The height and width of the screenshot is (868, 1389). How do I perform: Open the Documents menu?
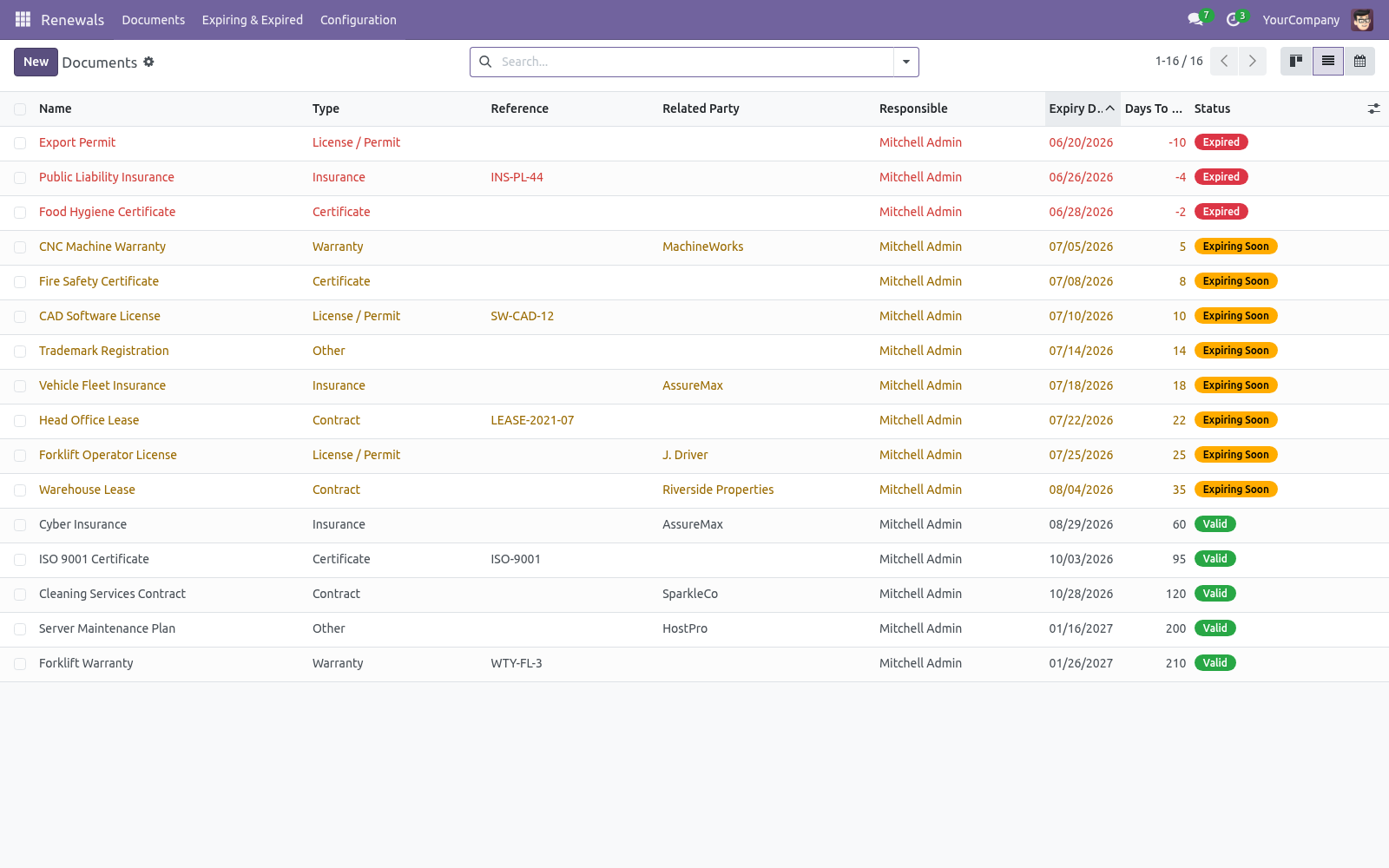pos(153,19)
